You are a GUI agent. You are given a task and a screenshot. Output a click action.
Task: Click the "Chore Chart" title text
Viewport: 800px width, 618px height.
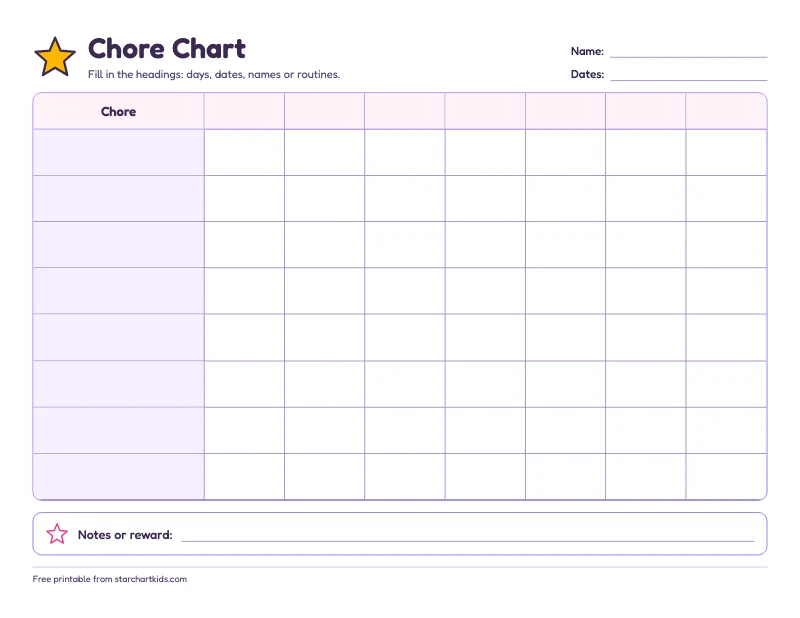point(167,49)
